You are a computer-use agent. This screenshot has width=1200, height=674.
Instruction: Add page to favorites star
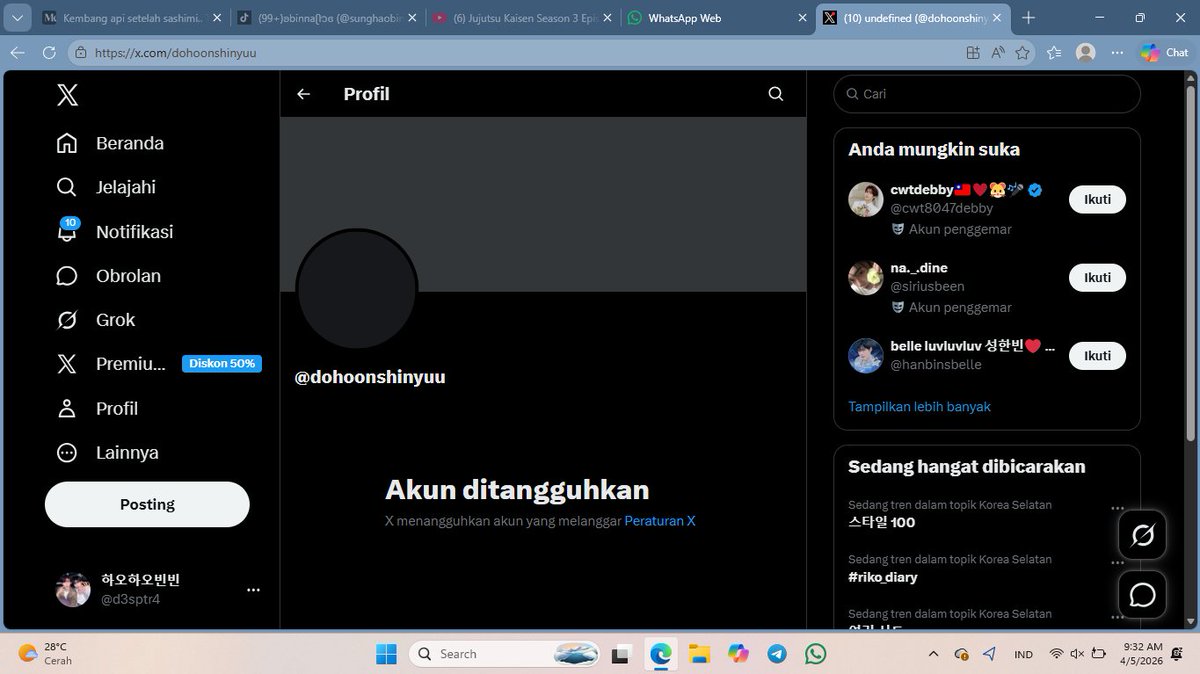pyautogui.click(x=1022, y=52)
